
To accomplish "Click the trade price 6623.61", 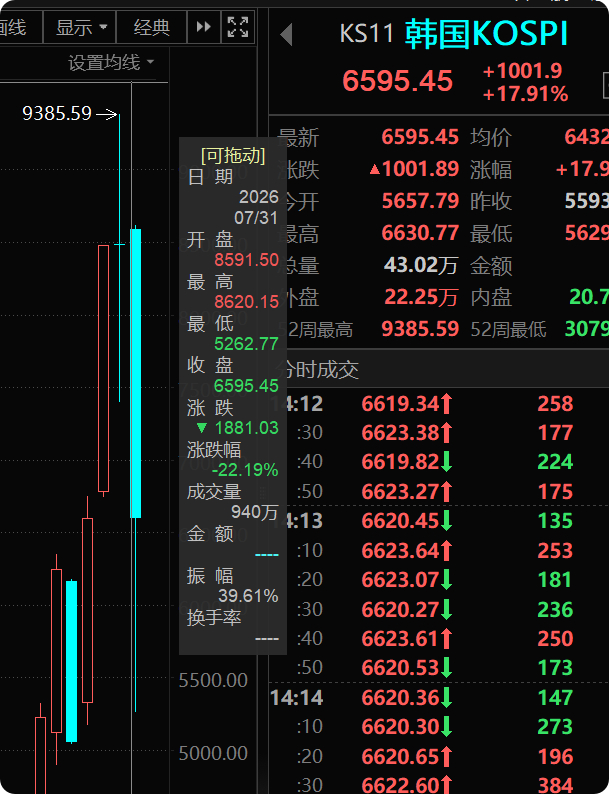I will (x=400, y=639).
